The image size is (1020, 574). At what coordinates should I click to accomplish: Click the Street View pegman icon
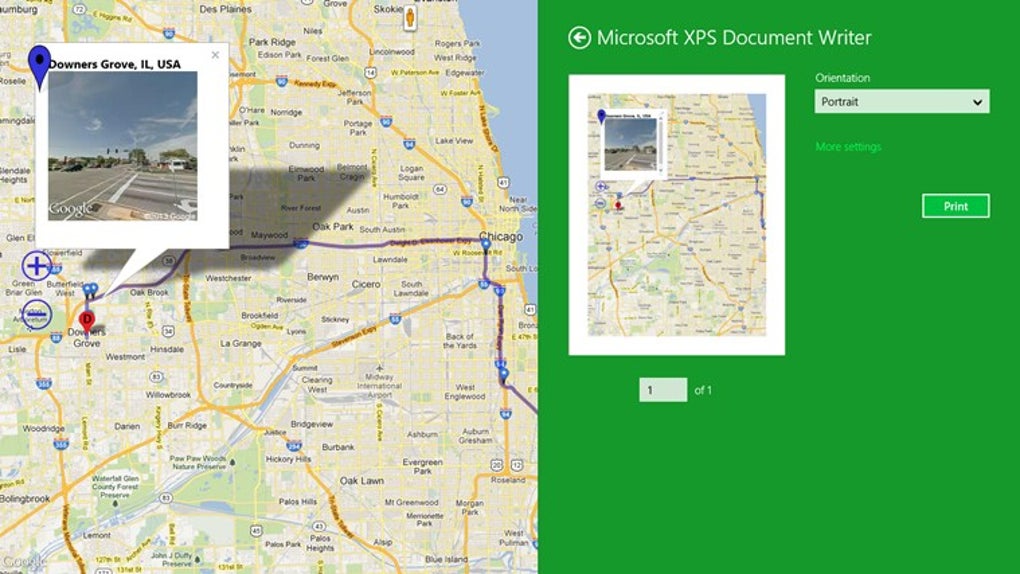410,18
